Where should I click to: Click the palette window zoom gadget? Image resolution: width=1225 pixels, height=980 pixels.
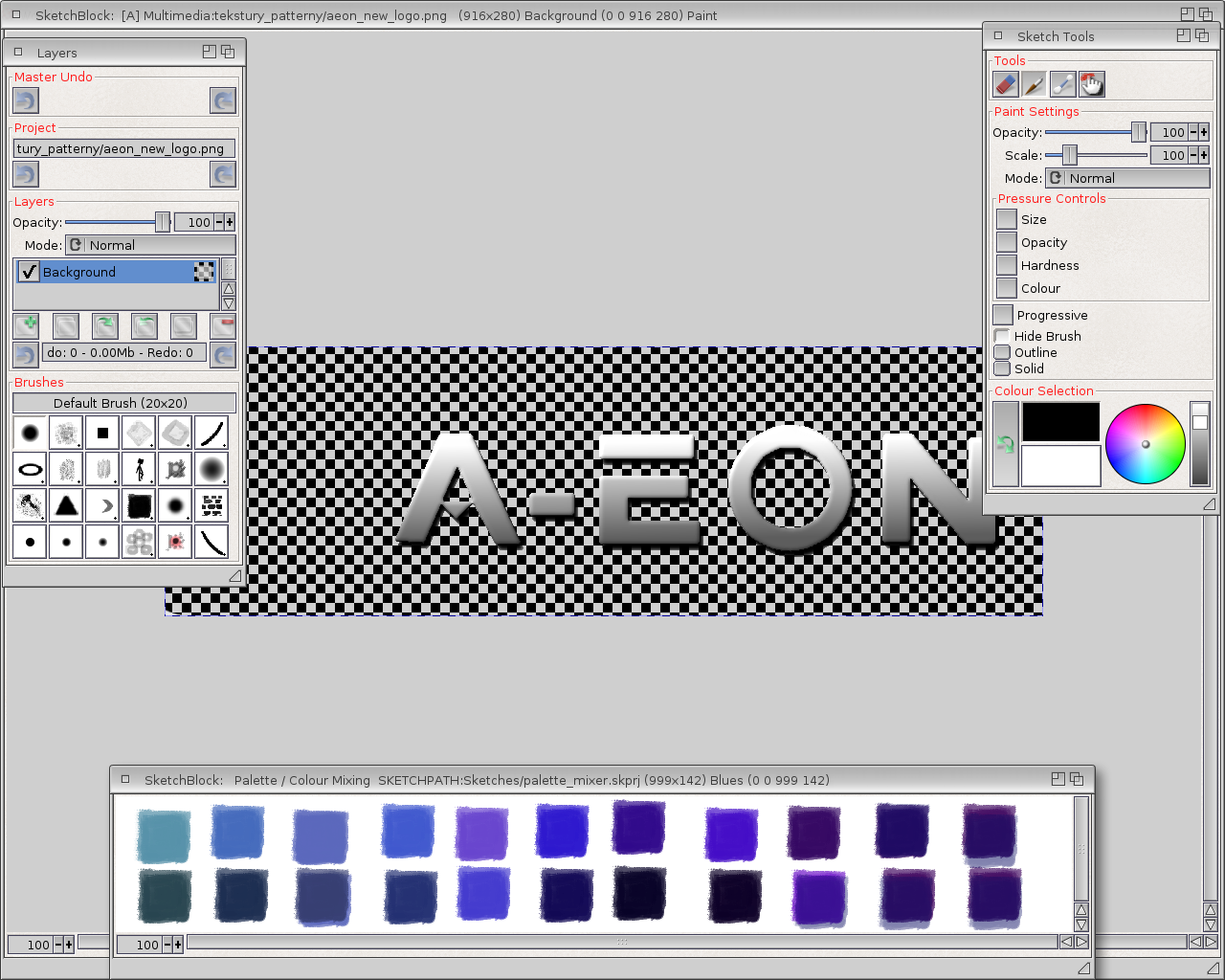coord(1058,779)
